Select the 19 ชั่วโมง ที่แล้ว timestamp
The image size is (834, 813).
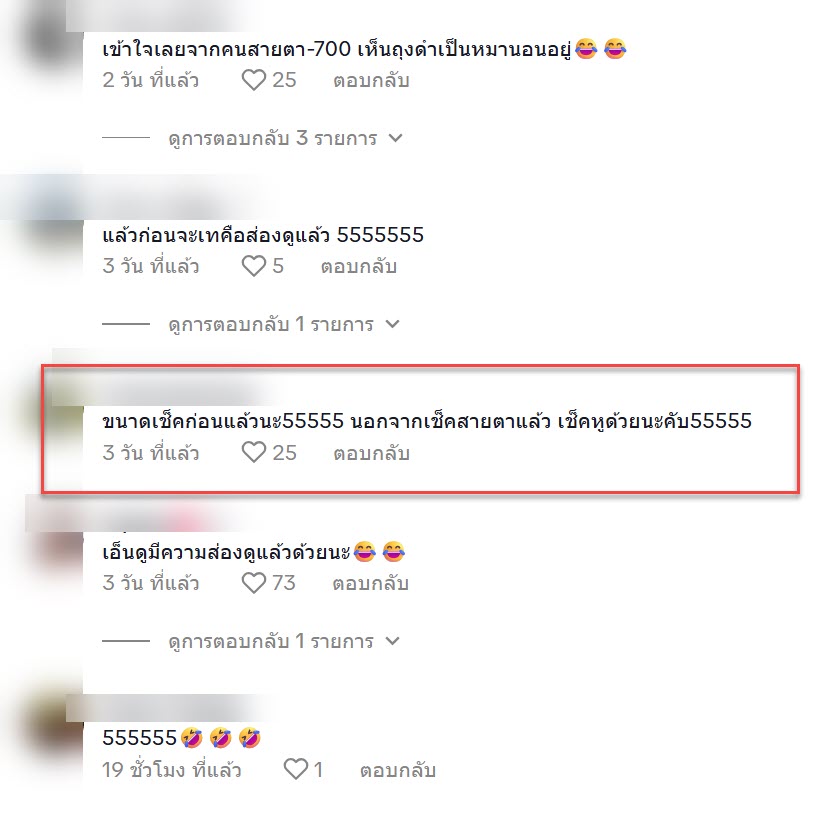[x=172, y=770]
